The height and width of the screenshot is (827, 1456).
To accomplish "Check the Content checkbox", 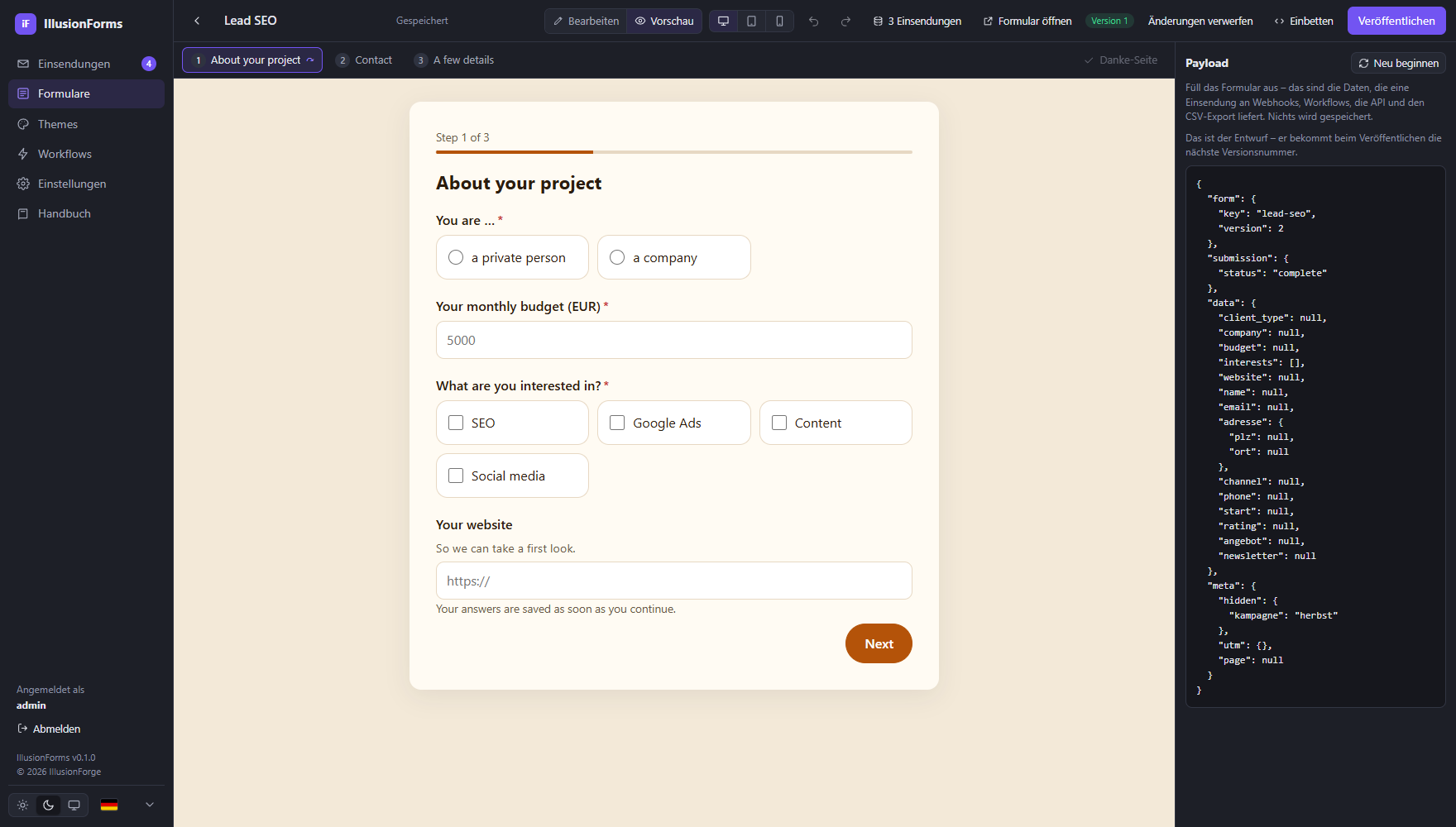I will click(x=836, y=423).
